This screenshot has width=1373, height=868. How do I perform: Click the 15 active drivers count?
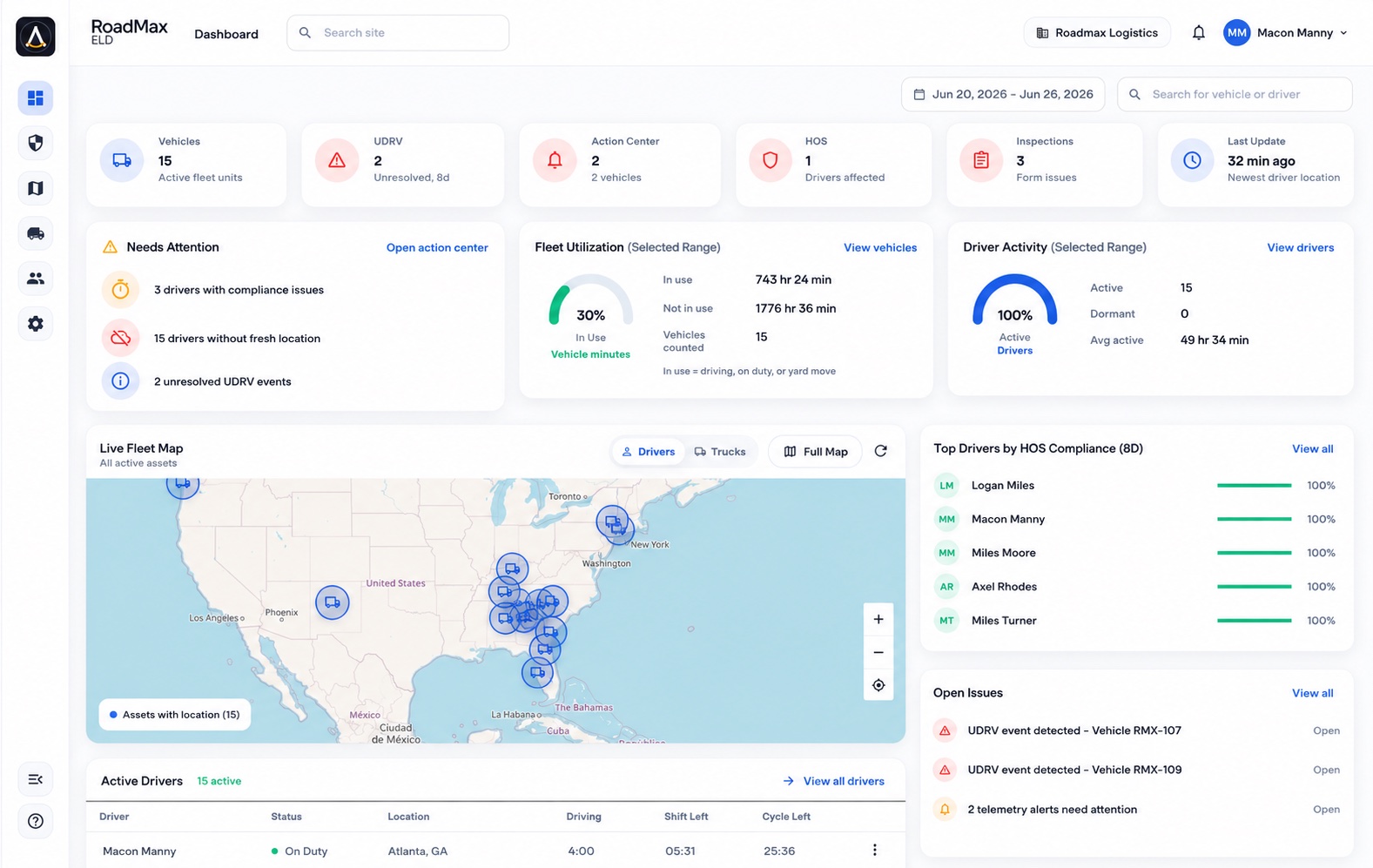[x=219, y=781]
